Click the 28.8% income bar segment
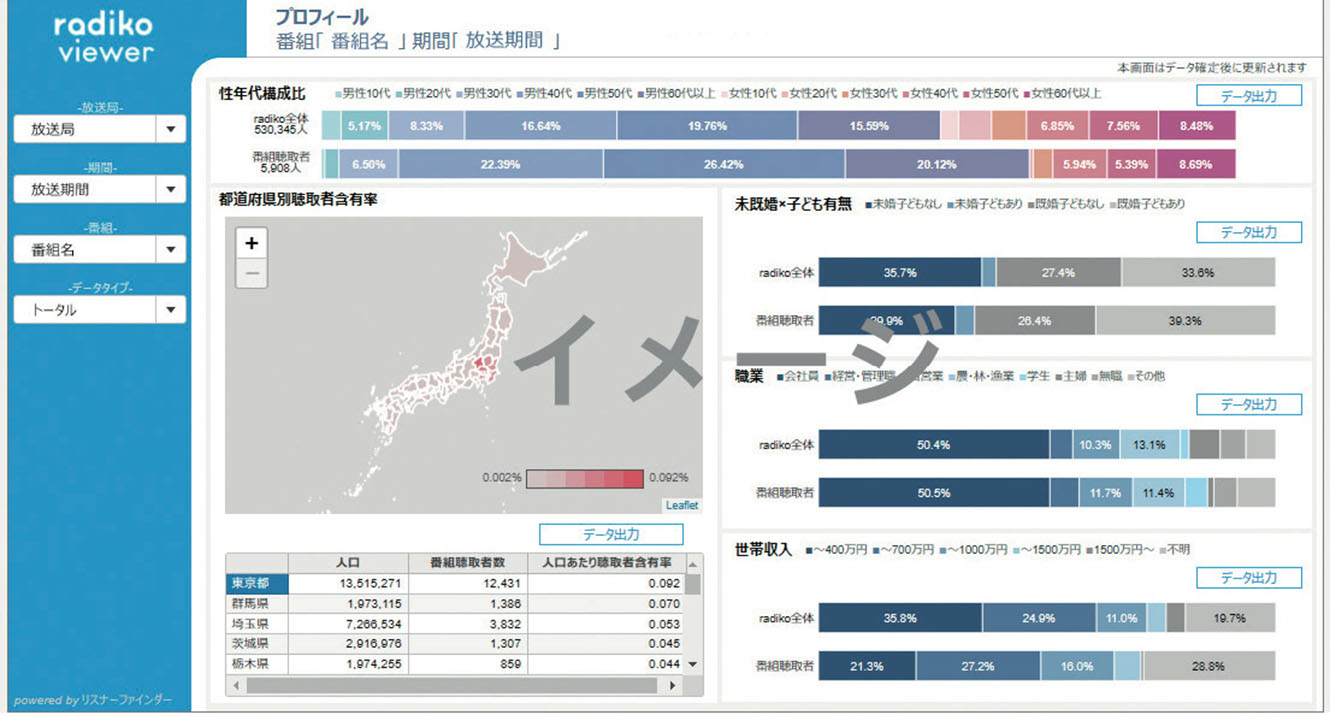The height and width of the screenshot is (715, 1330). 1209,665
